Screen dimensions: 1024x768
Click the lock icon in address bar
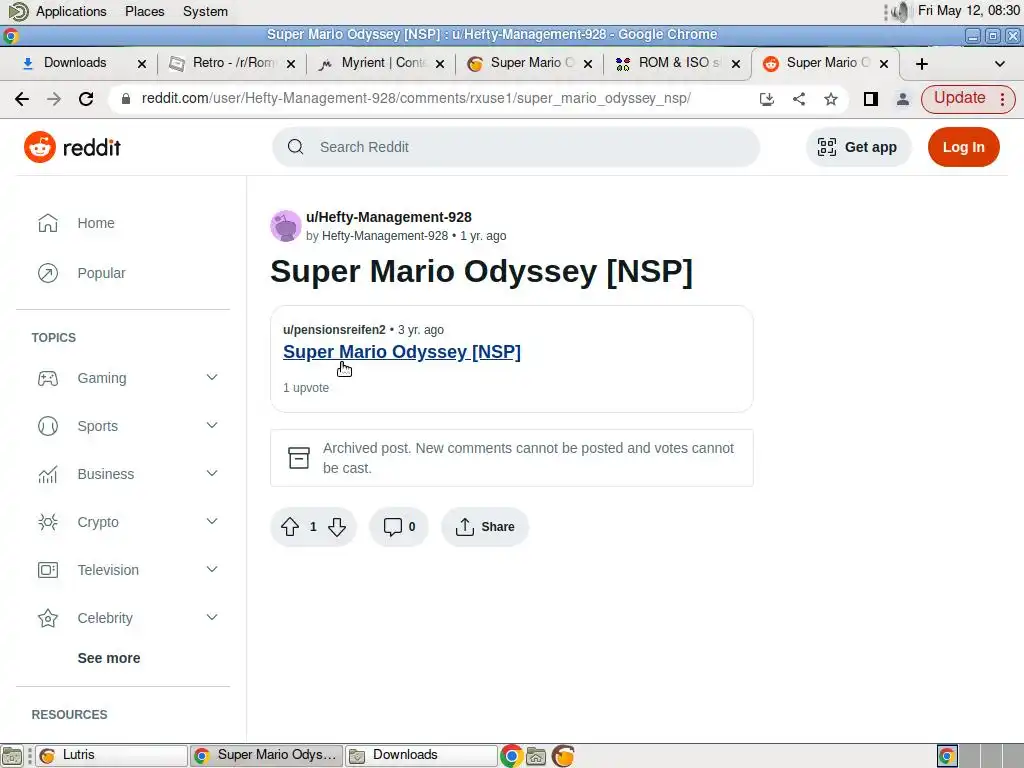click(x=126, y=99)
